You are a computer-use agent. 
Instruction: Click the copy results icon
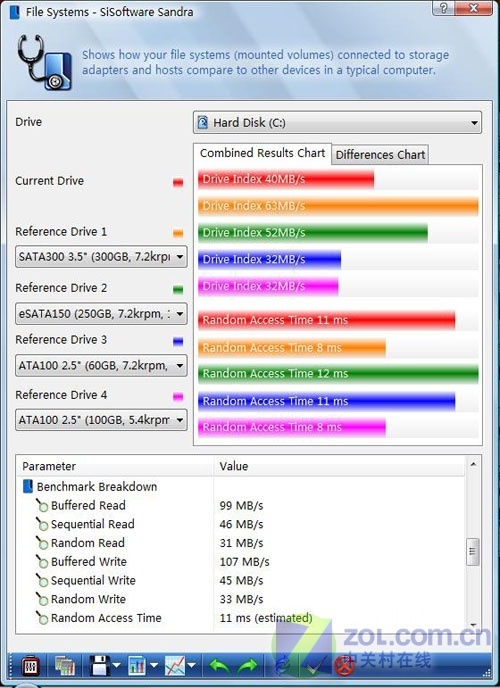pos(65,666)
